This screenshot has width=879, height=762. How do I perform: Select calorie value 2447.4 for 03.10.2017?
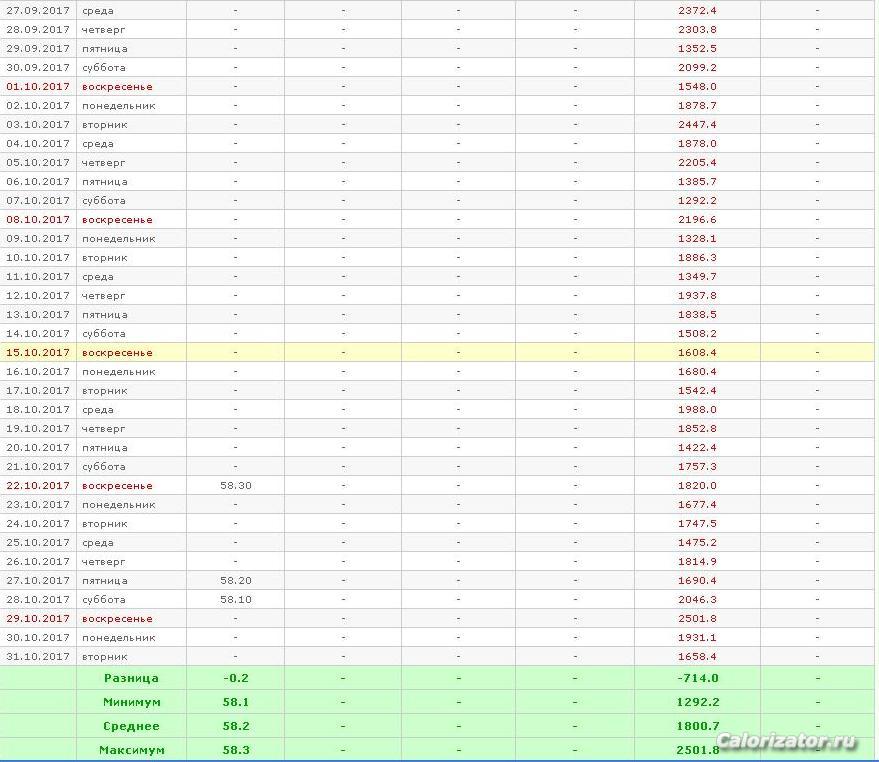coord(697,125)
